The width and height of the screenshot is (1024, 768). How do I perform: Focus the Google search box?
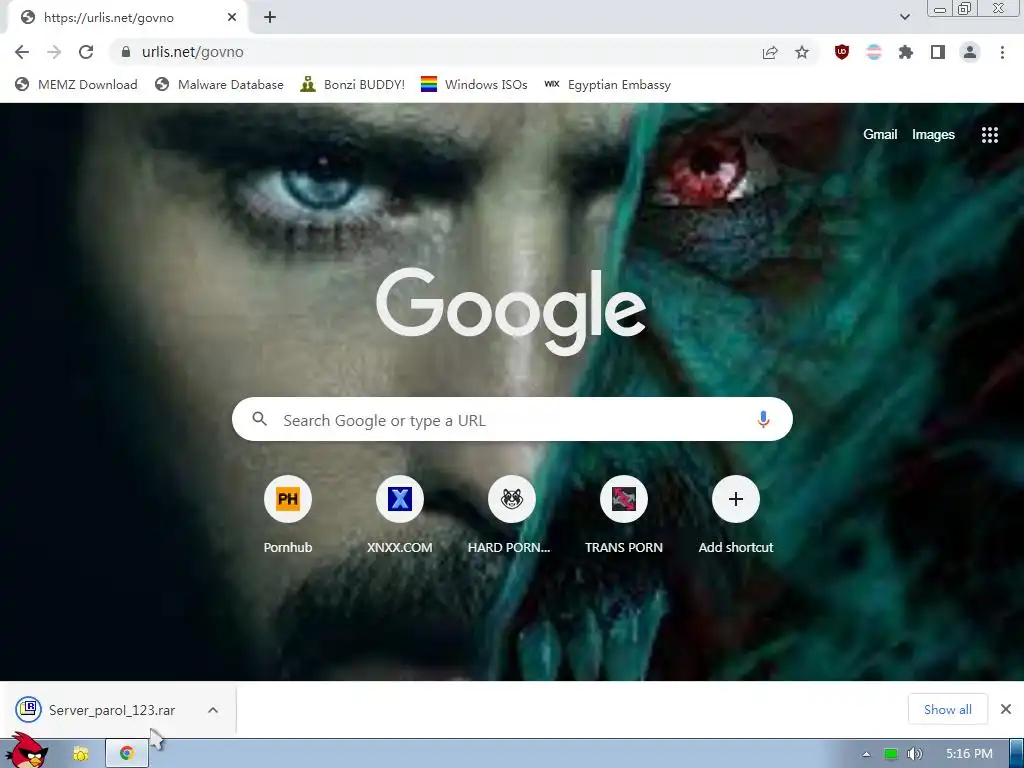pos(512,419)
